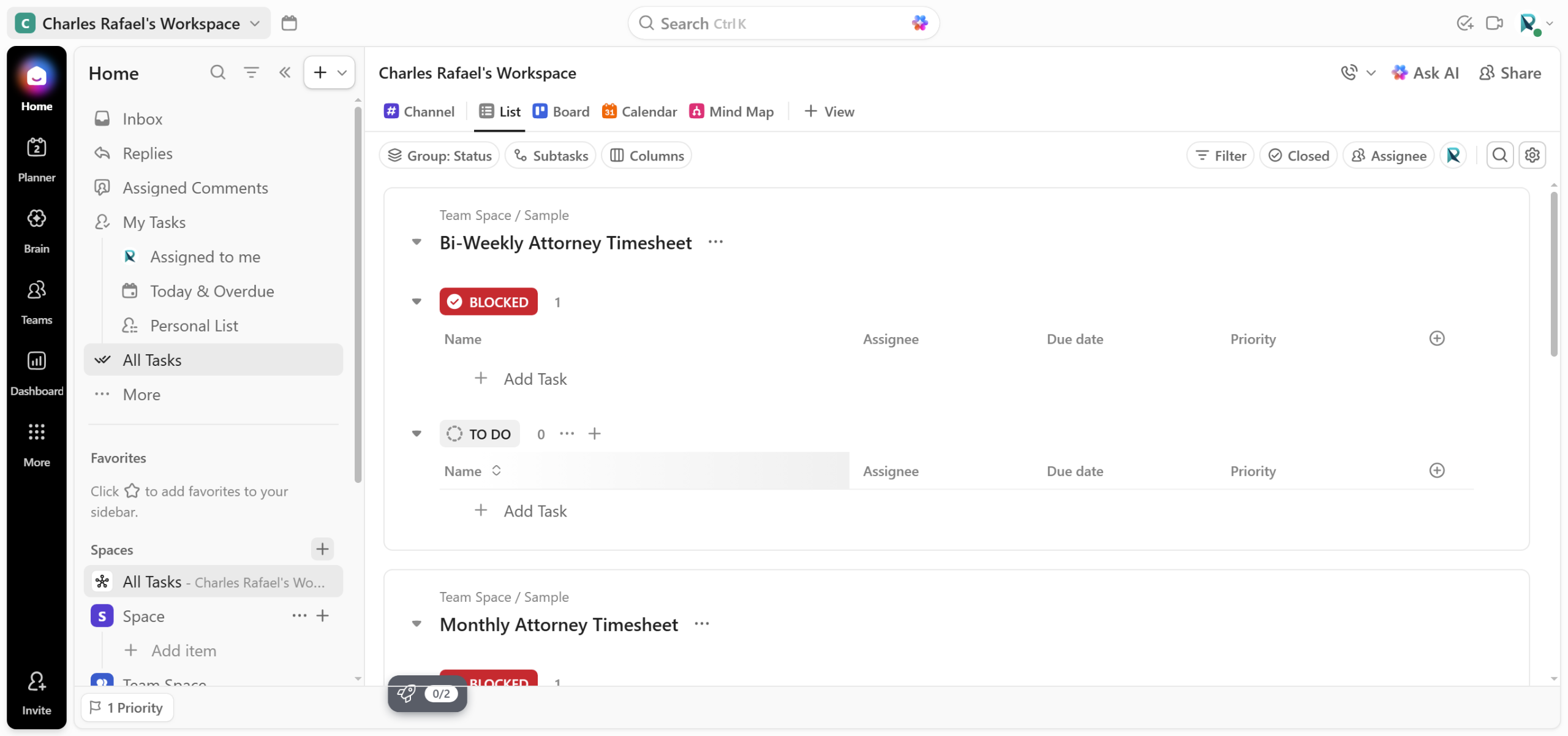Collapse the Bi-Weekly Attorney Timesheet list
The height and width of the screenshot is (736, 1568).
tap(417, 242)
